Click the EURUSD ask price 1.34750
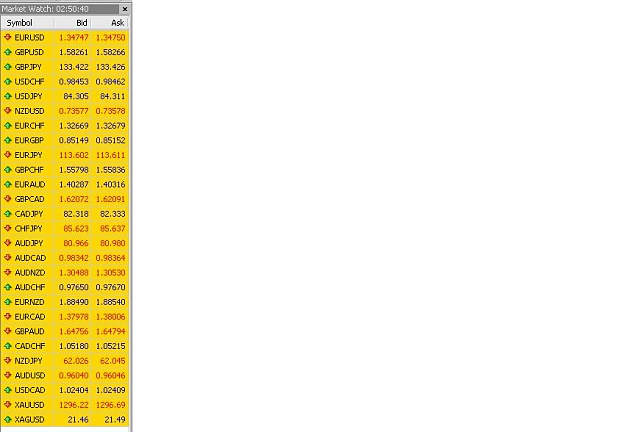 pyautogui.click(x=110, y=37)
